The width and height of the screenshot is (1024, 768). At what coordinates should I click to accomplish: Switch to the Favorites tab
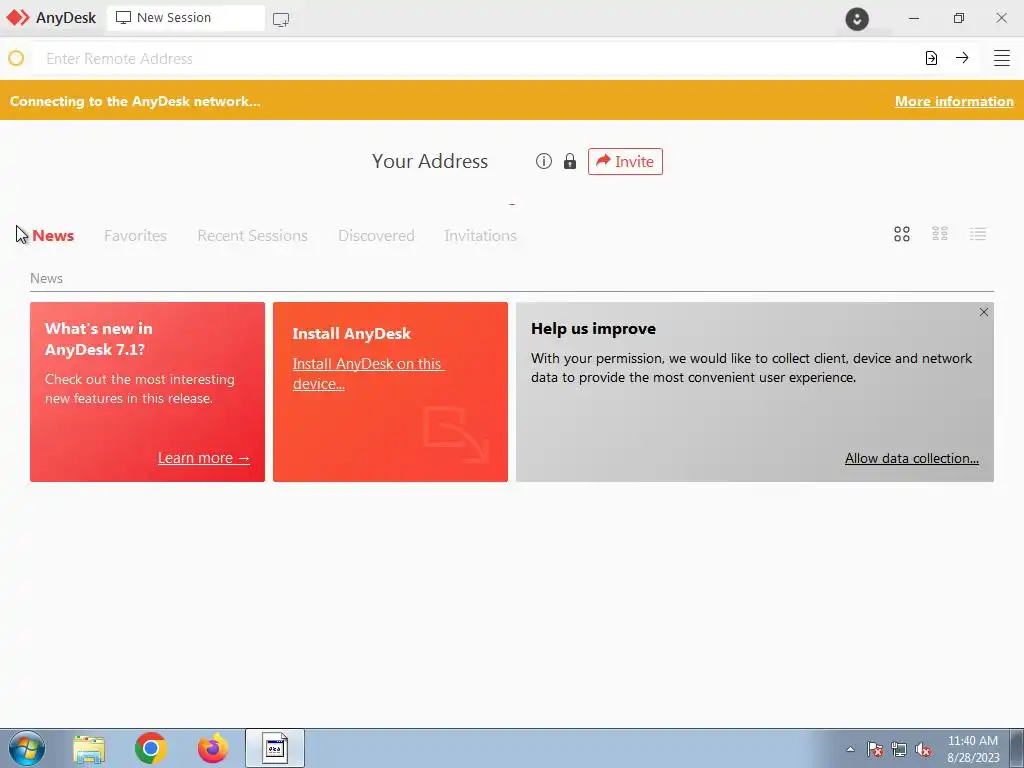click(135, 236)
